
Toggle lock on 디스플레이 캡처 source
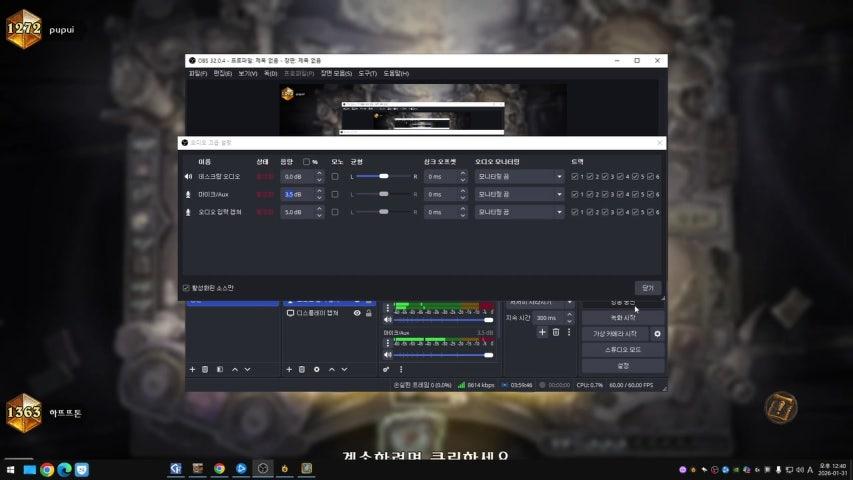point(369,313)
